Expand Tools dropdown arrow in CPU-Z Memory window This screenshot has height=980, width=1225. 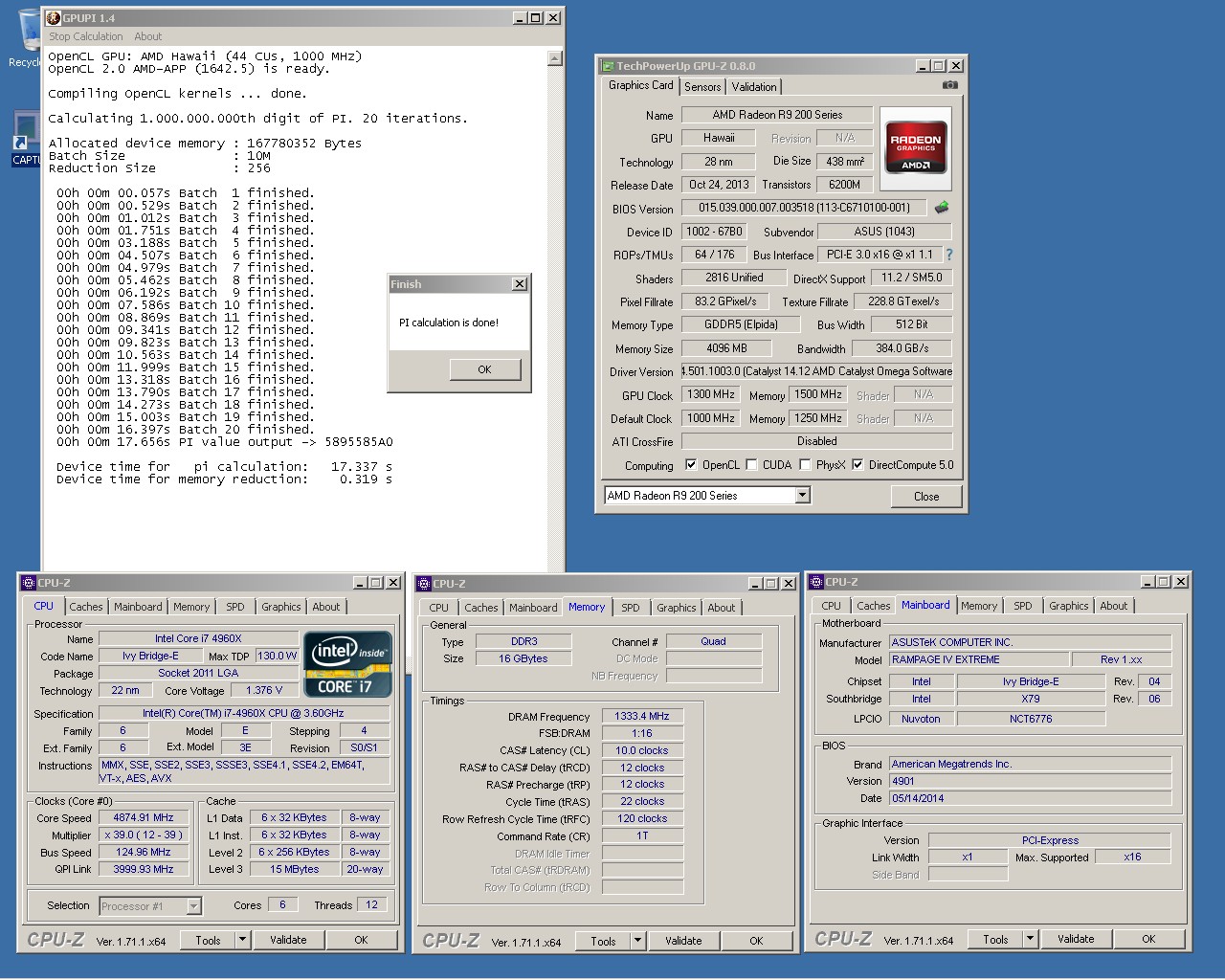click(638, 941)
